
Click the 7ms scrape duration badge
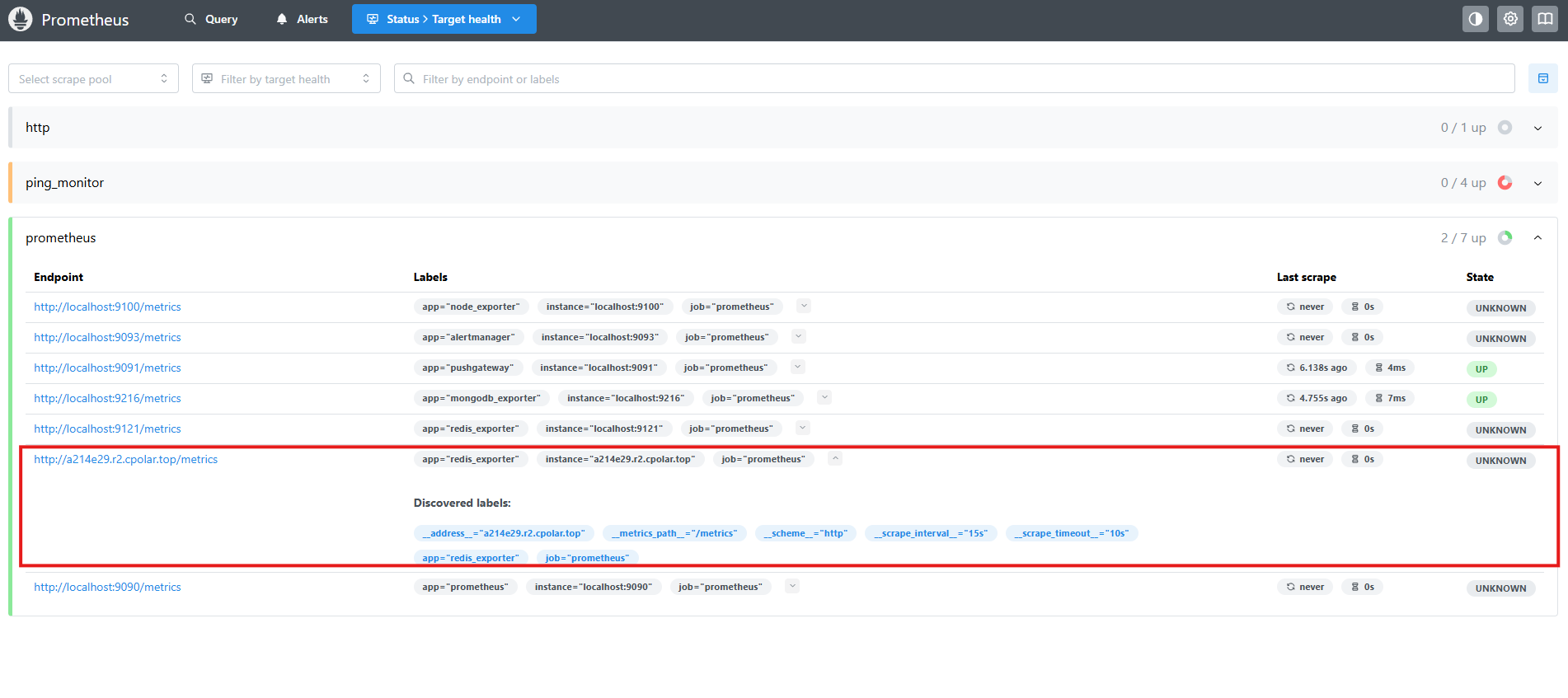(x=1390, y=398)
